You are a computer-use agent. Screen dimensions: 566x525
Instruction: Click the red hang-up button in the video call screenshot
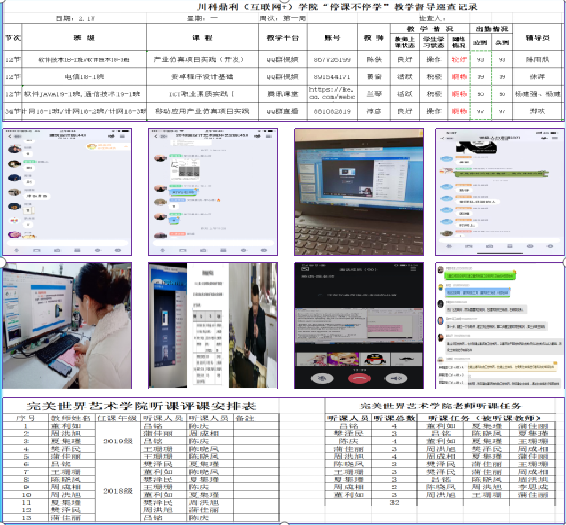(359, 378)
